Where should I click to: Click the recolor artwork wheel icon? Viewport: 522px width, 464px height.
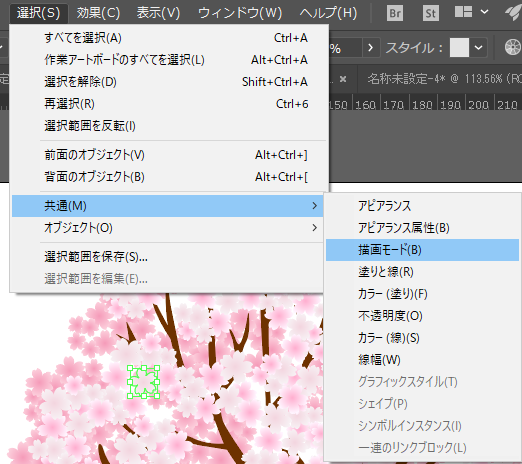(513, 47)
